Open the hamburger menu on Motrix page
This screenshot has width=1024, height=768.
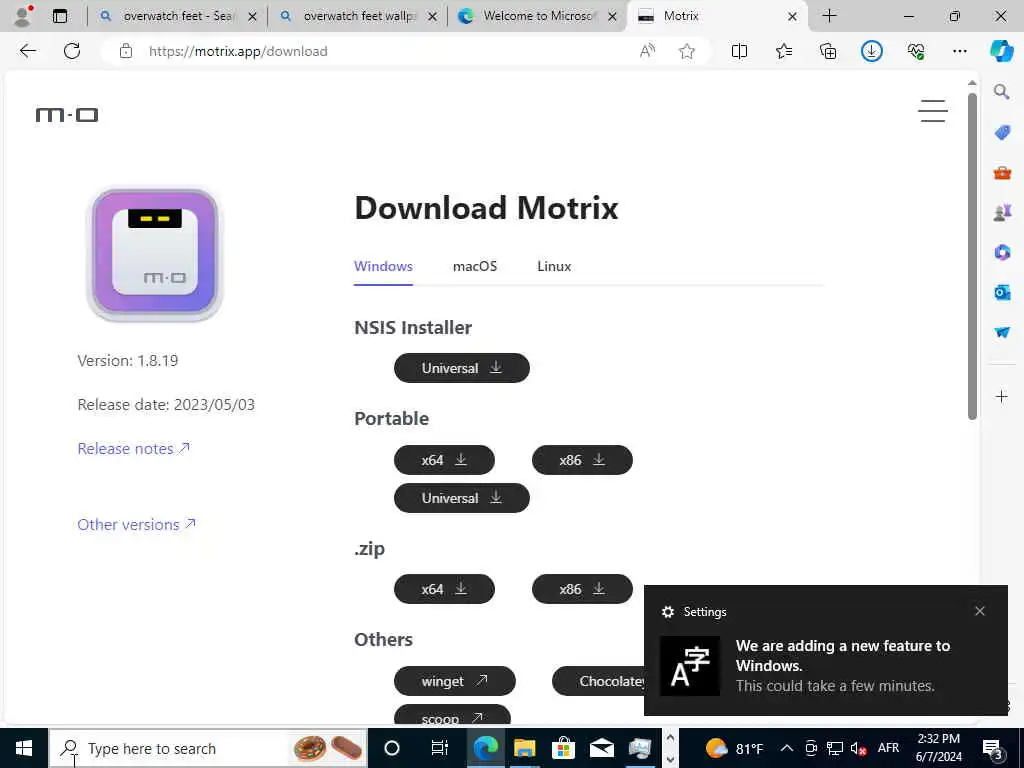(x=933, y=111)
